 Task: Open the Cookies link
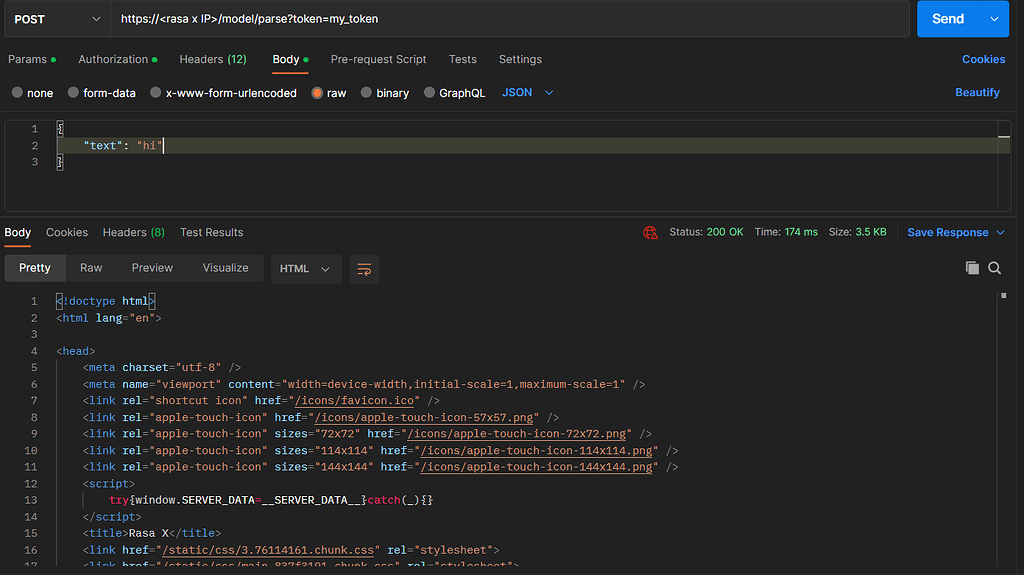[x=983, y=59]
